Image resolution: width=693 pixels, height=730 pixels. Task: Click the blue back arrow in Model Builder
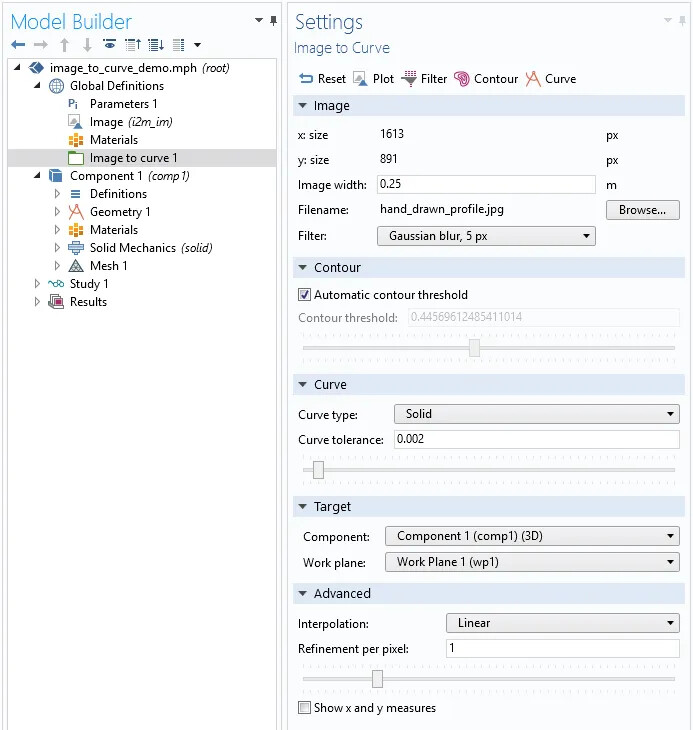click(18, 45)
